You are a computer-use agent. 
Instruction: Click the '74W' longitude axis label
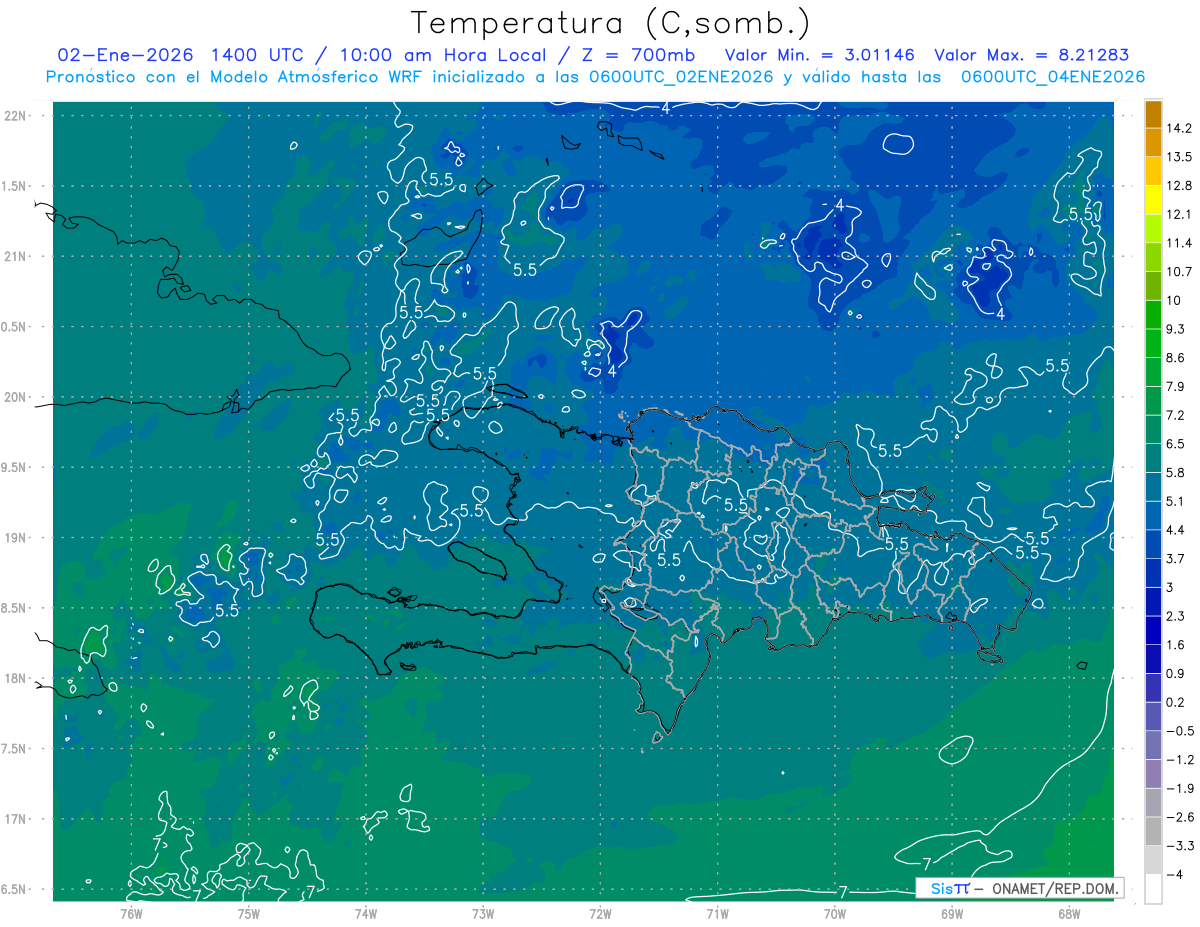tap(365, 913)
